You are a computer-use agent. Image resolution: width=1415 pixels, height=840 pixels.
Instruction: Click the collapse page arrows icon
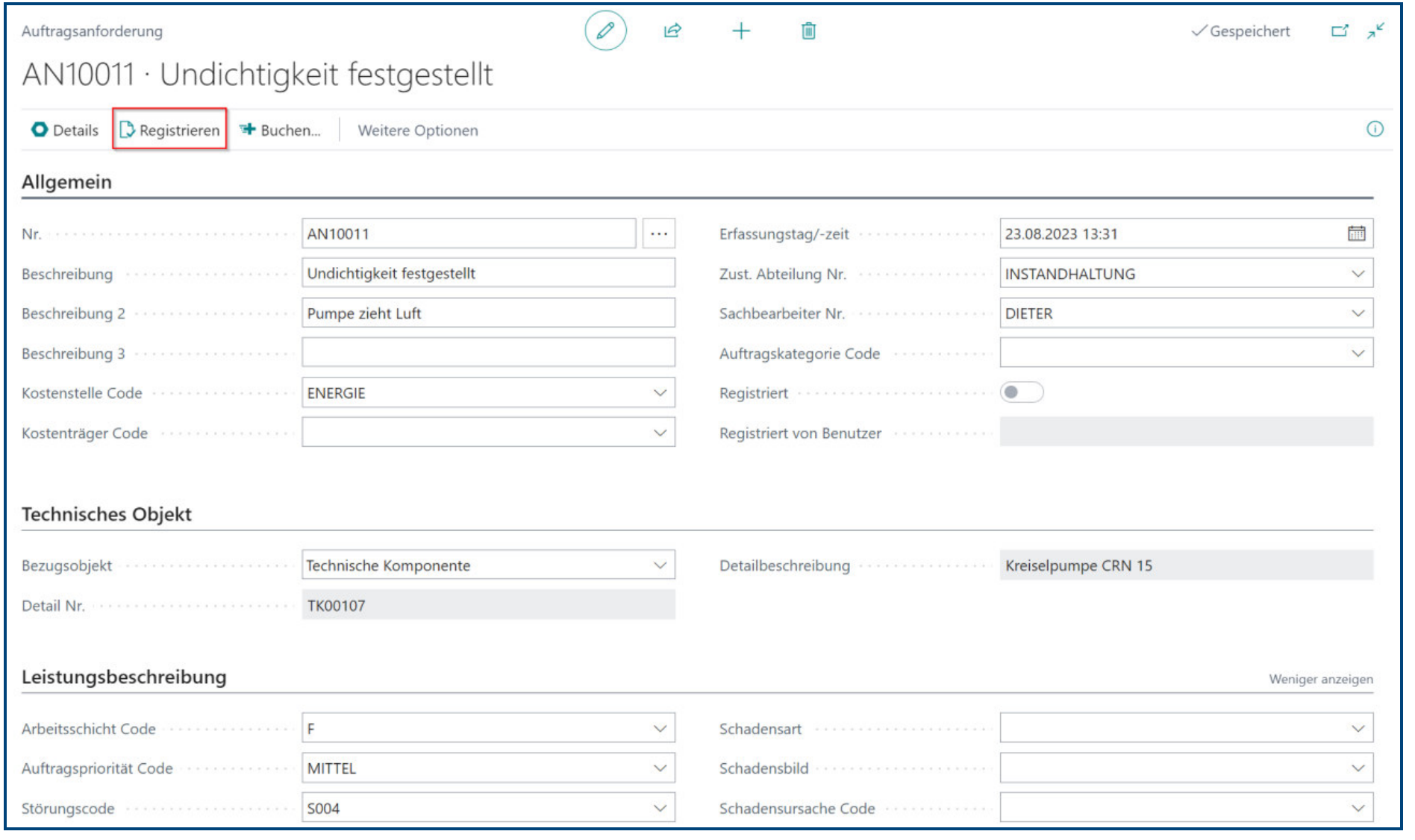1375,31
